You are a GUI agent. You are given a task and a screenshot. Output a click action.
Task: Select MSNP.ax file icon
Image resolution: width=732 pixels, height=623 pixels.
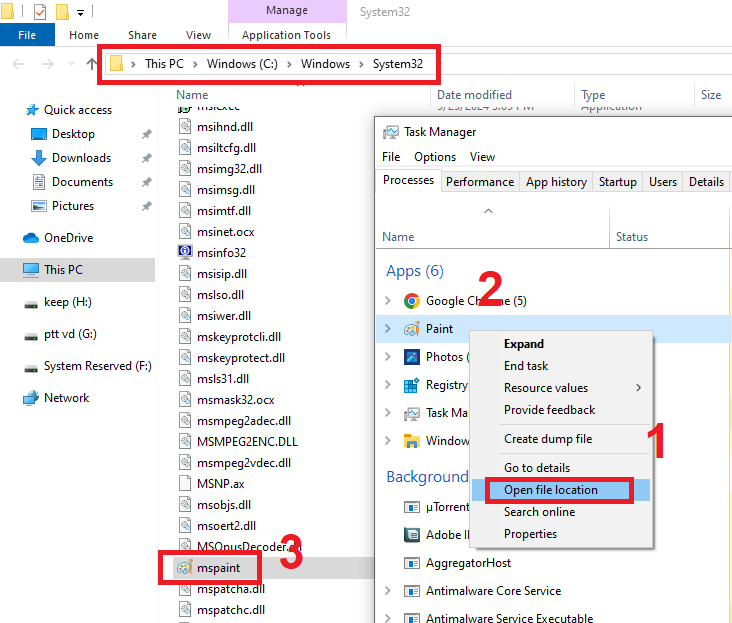click(185, 483)
